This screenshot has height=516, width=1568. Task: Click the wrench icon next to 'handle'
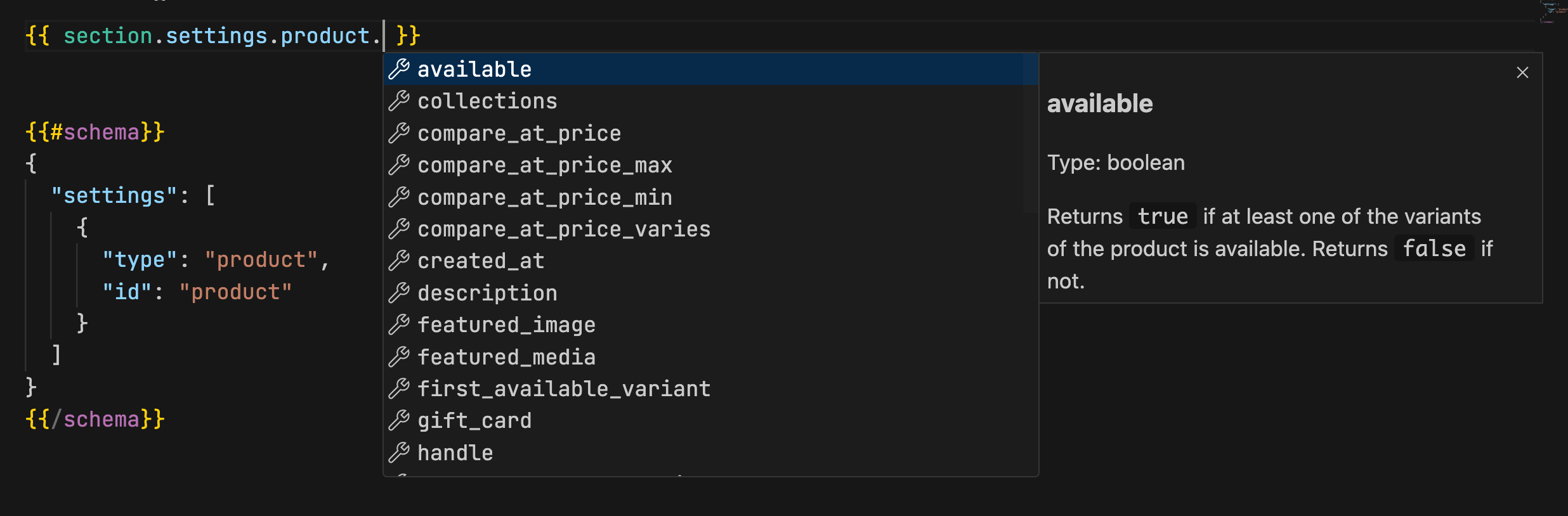point(399,453)
